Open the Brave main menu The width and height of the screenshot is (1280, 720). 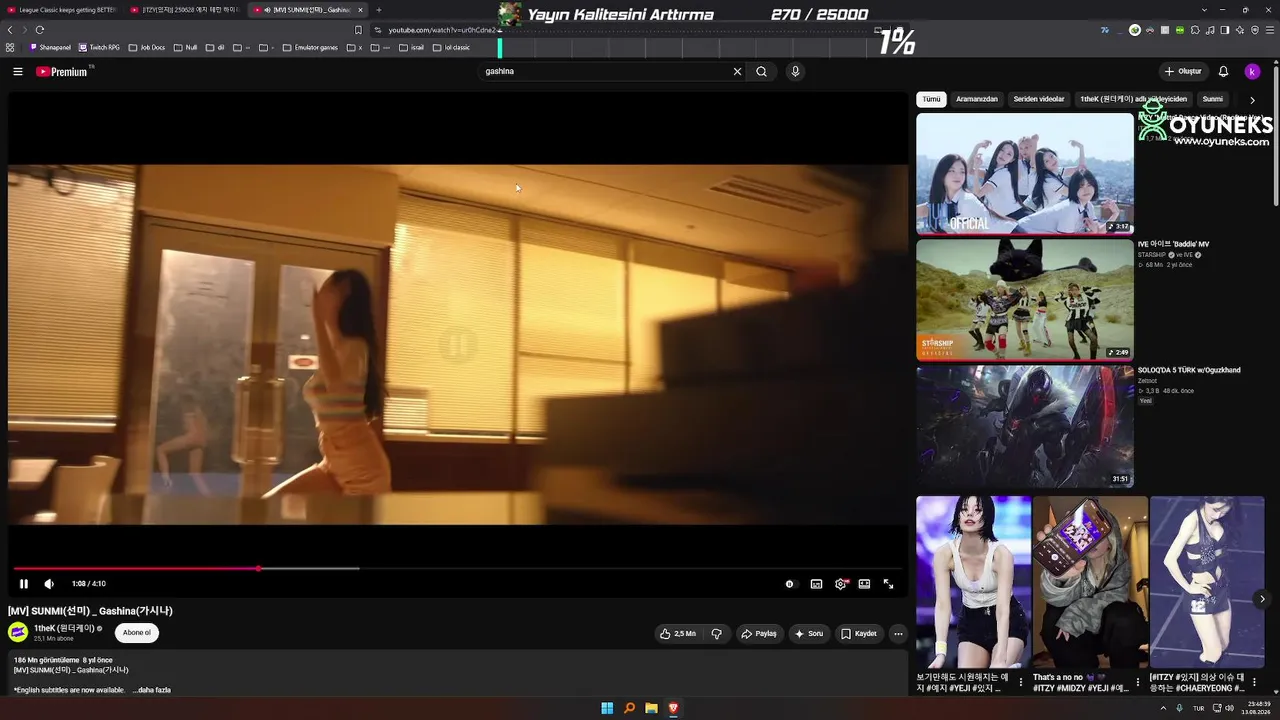(1270, 30)
